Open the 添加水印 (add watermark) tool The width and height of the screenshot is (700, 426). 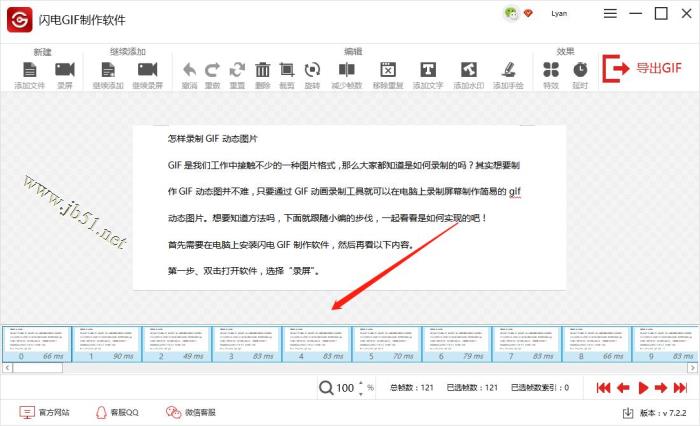469,70
